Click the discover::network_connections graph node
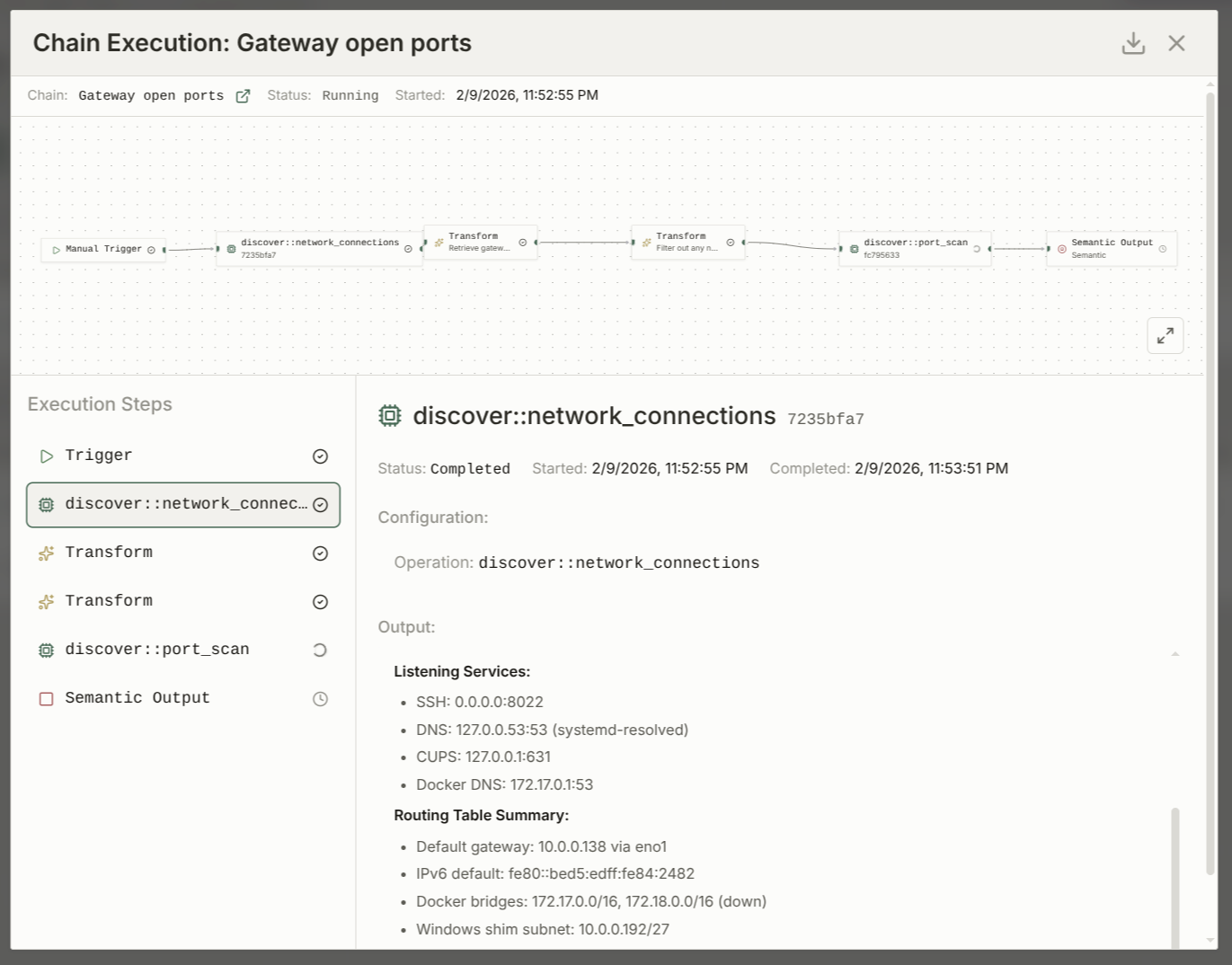The height and width of the screenshot is (965, 1232). tap(318, 249)
